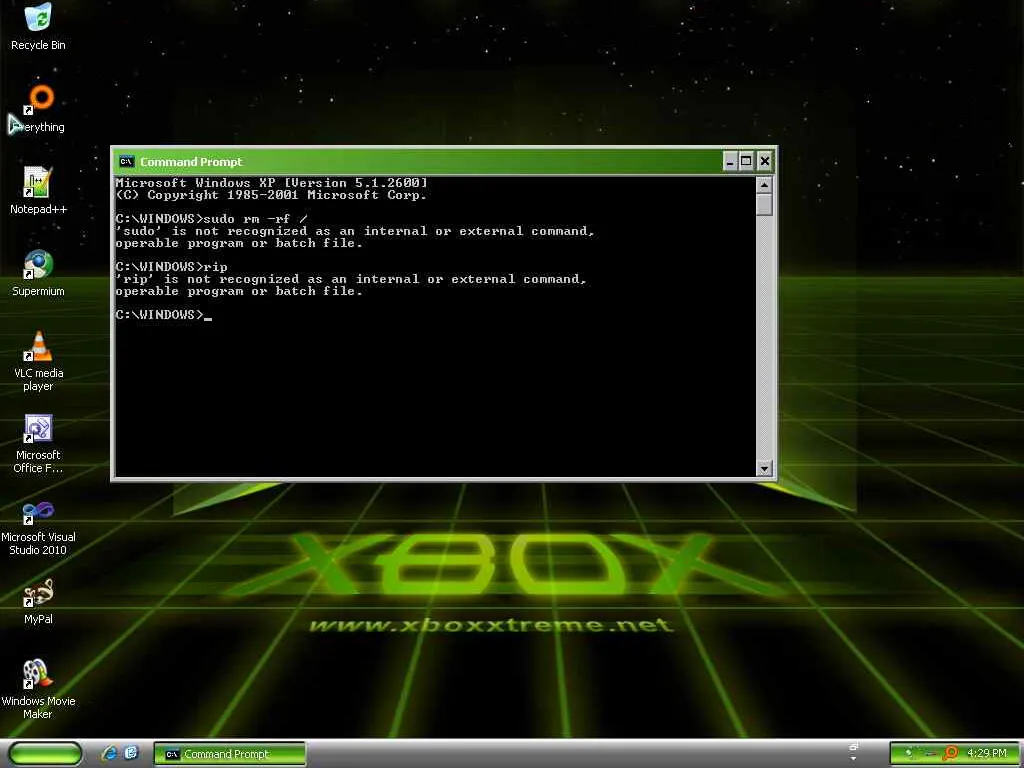Click the green Start button
The image size is (1024, 768).
click(45, 754)
